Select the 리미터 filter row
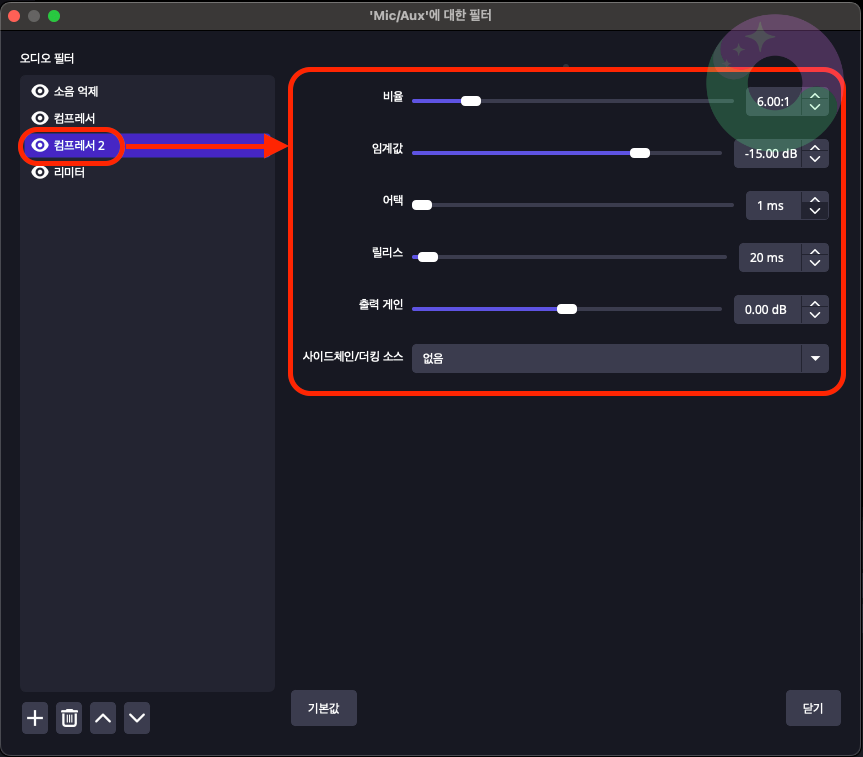The width and height of the screenshot is (863, 757). [x=147, y=172]
